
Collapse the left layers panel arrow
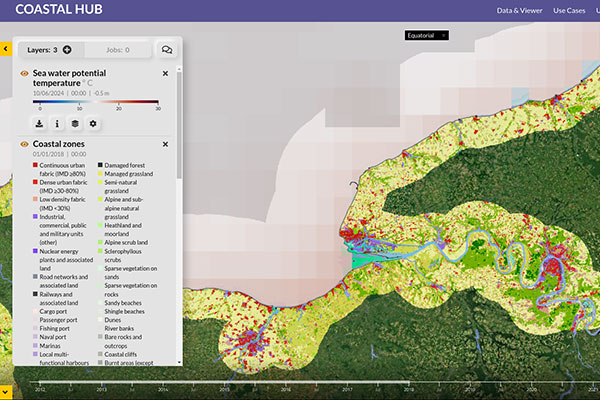pyautogui.click(x=5, y=48)
